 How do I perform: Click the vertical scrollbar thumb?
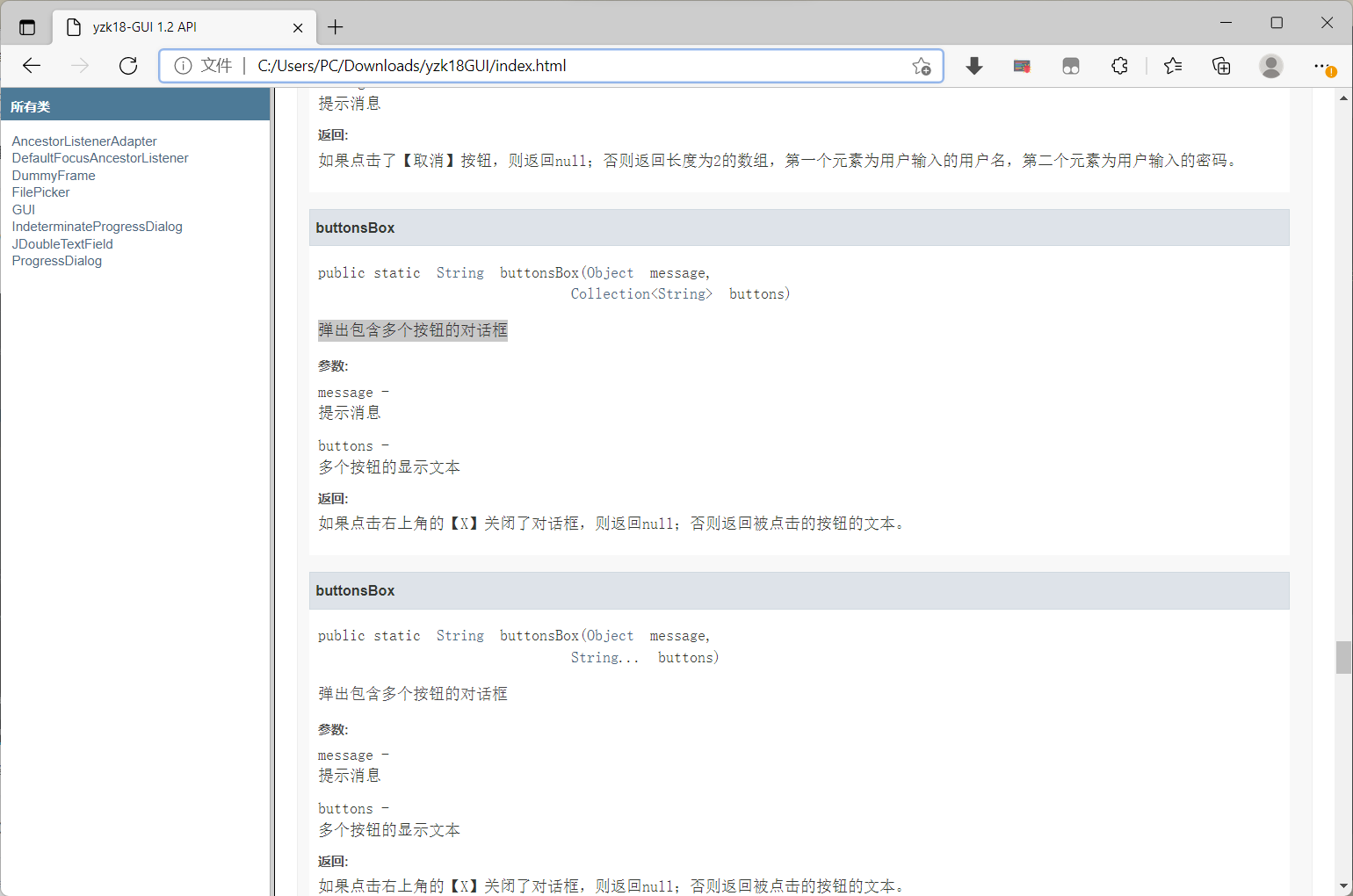pos(1344,657)
